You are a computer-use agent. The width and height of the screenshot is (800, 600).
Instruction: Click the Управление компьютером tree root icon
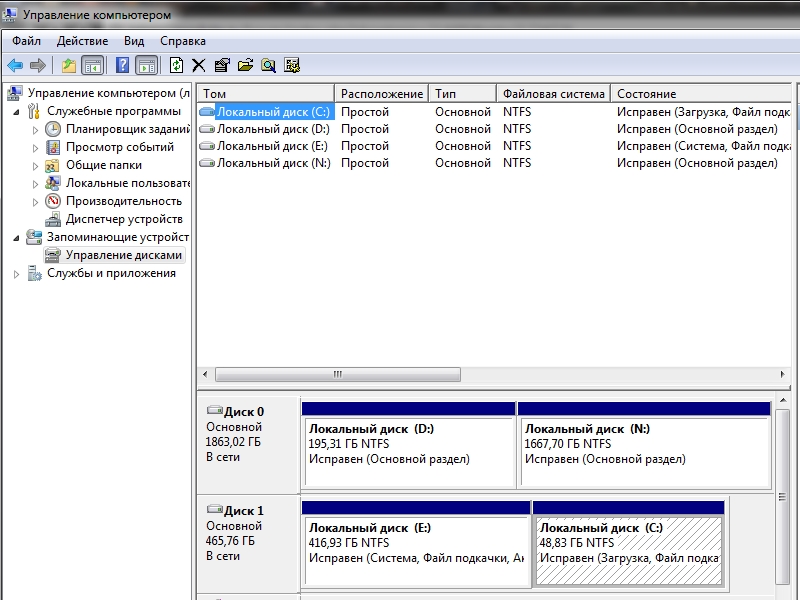[15, 93]
